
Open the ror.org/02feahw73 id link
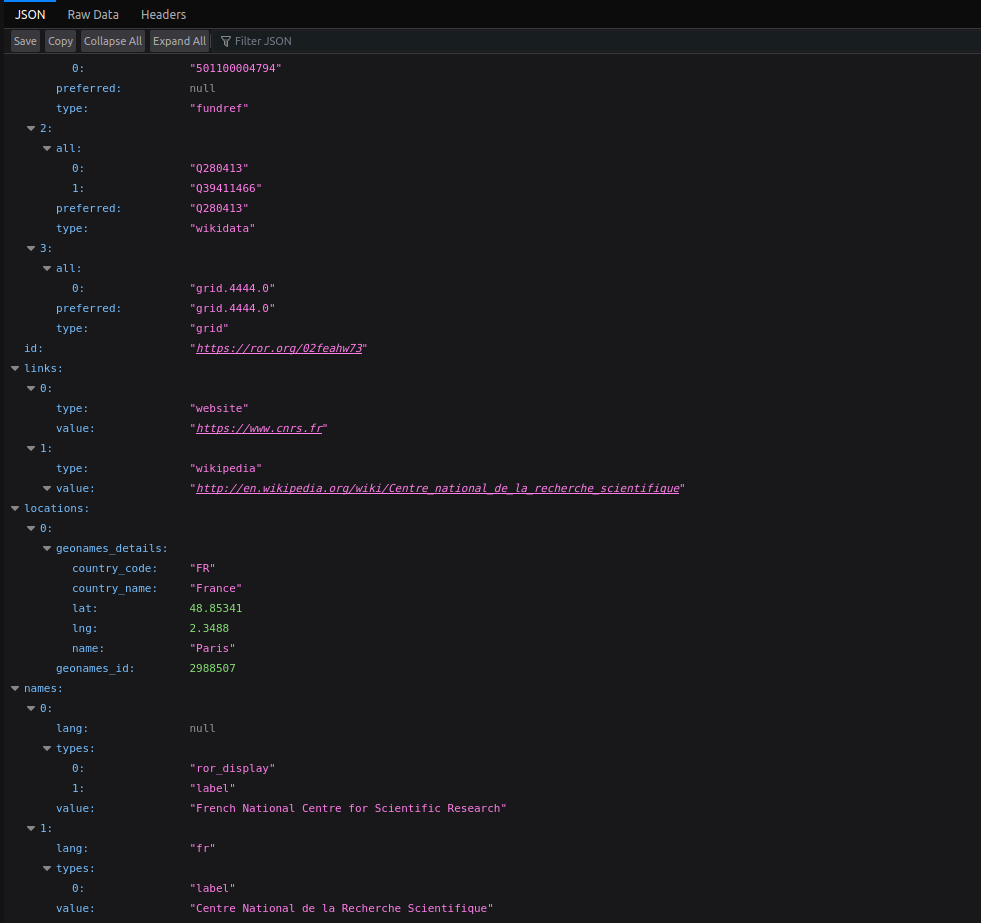[279, 348]
